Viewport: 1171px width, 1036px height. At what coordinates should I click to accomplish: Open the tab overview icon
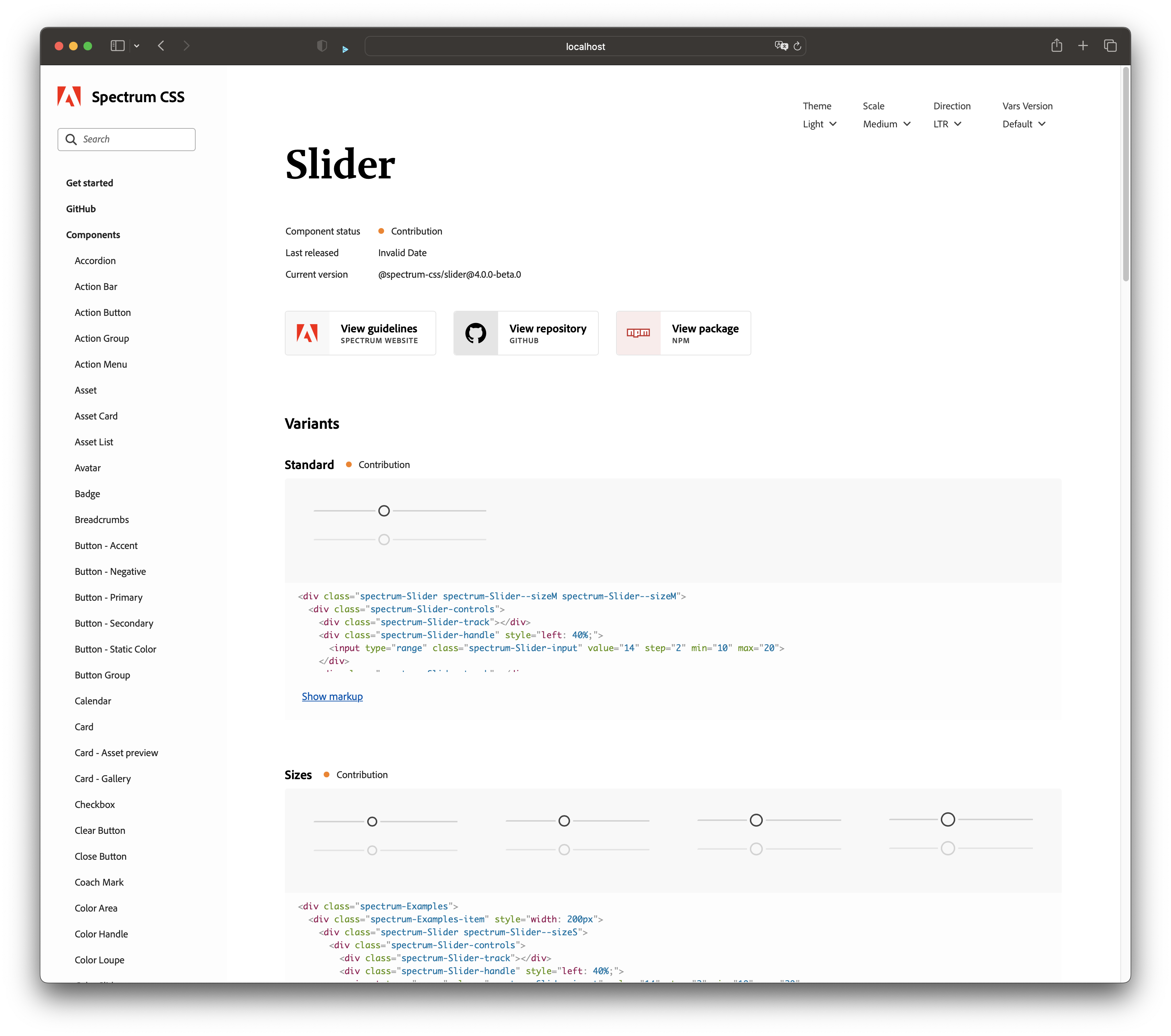click(1110, 46)
